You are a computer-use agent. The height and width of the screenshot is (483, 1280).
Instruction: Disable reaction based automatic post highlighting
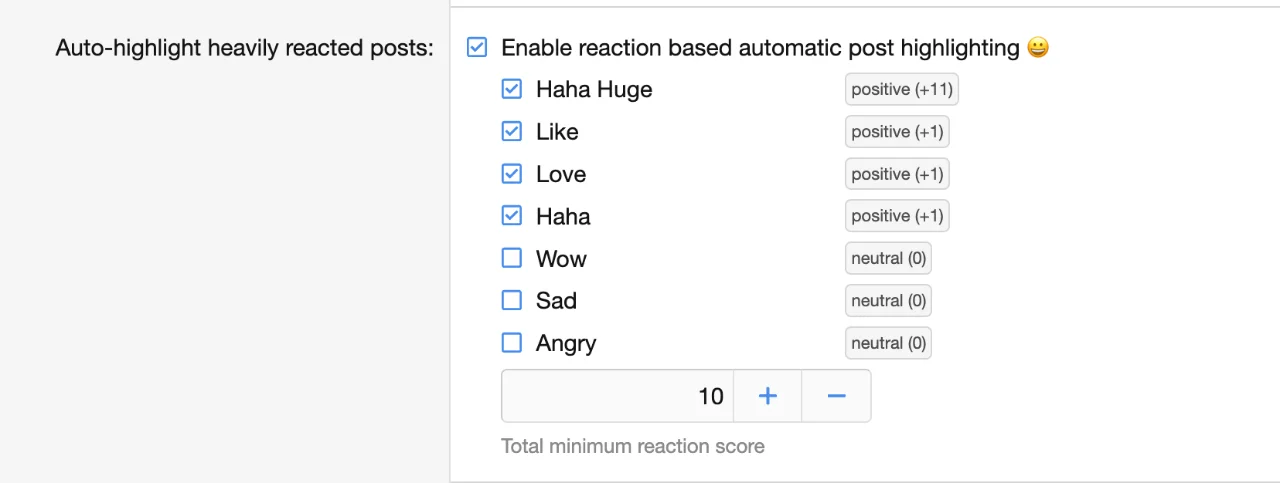[477, 47]
